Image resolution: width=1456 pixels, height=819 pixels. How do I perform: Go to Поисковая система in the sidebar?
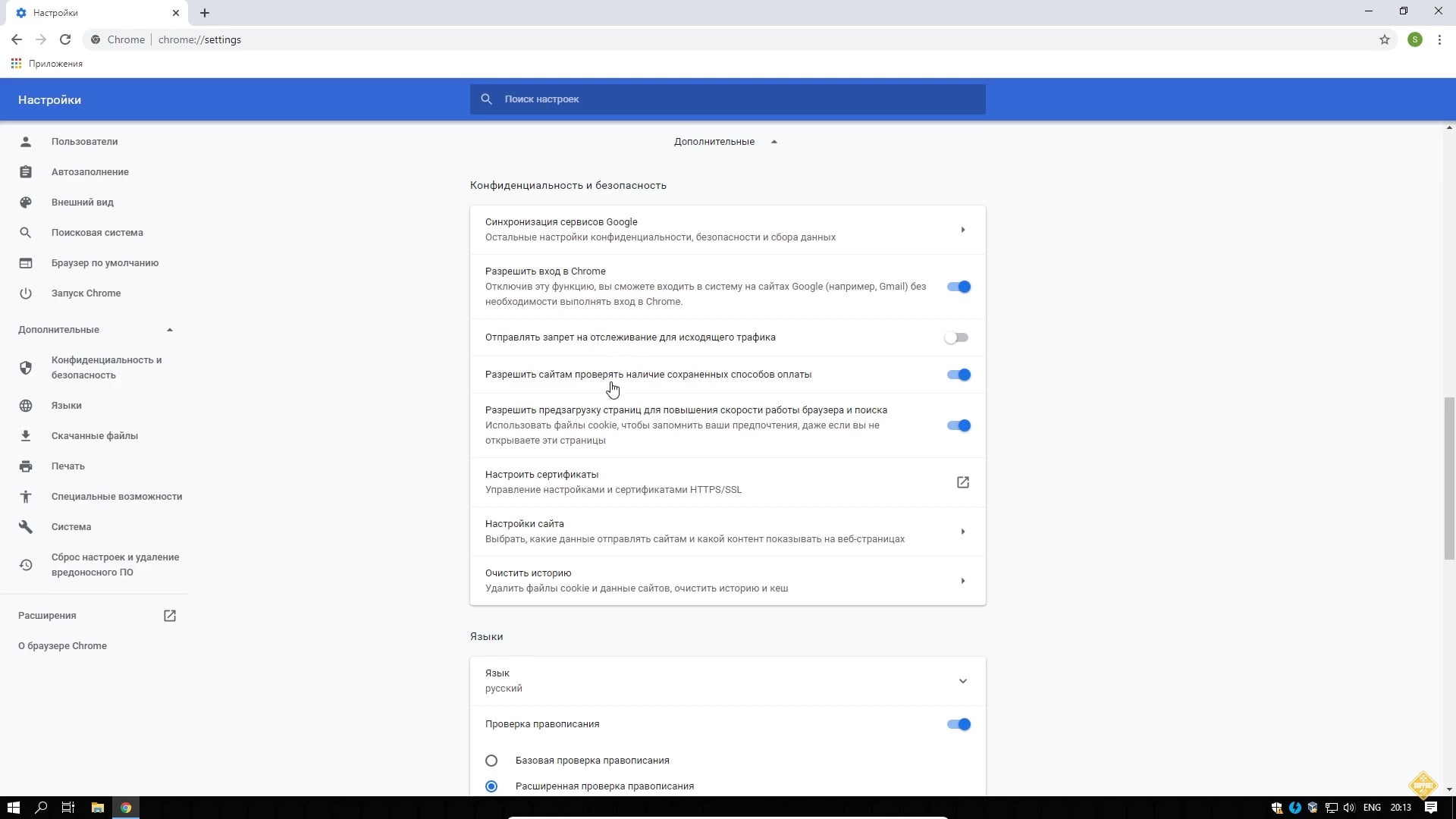[x=97, y=233]
